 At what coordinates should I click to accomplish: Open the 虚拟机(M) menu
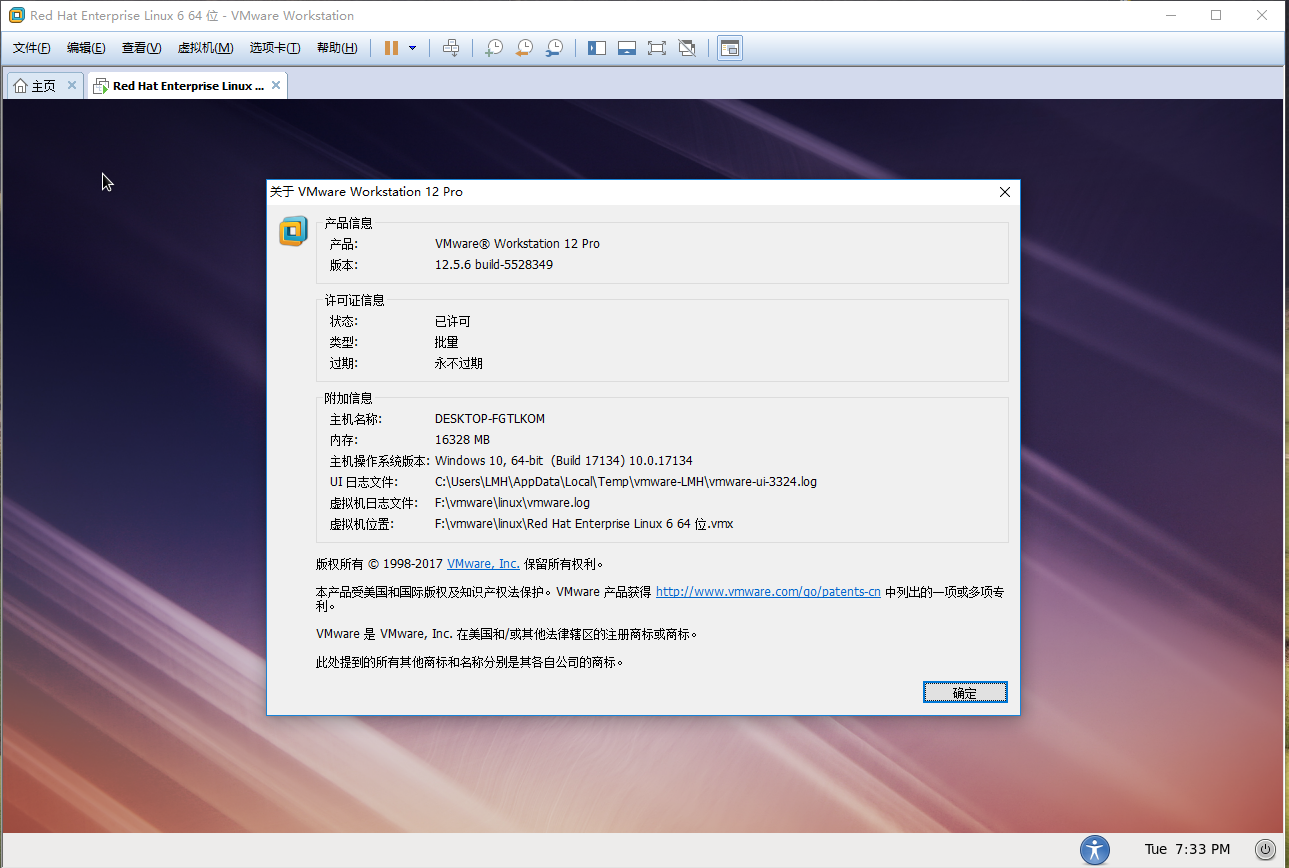pyautogui.click(x=205, y=48)
